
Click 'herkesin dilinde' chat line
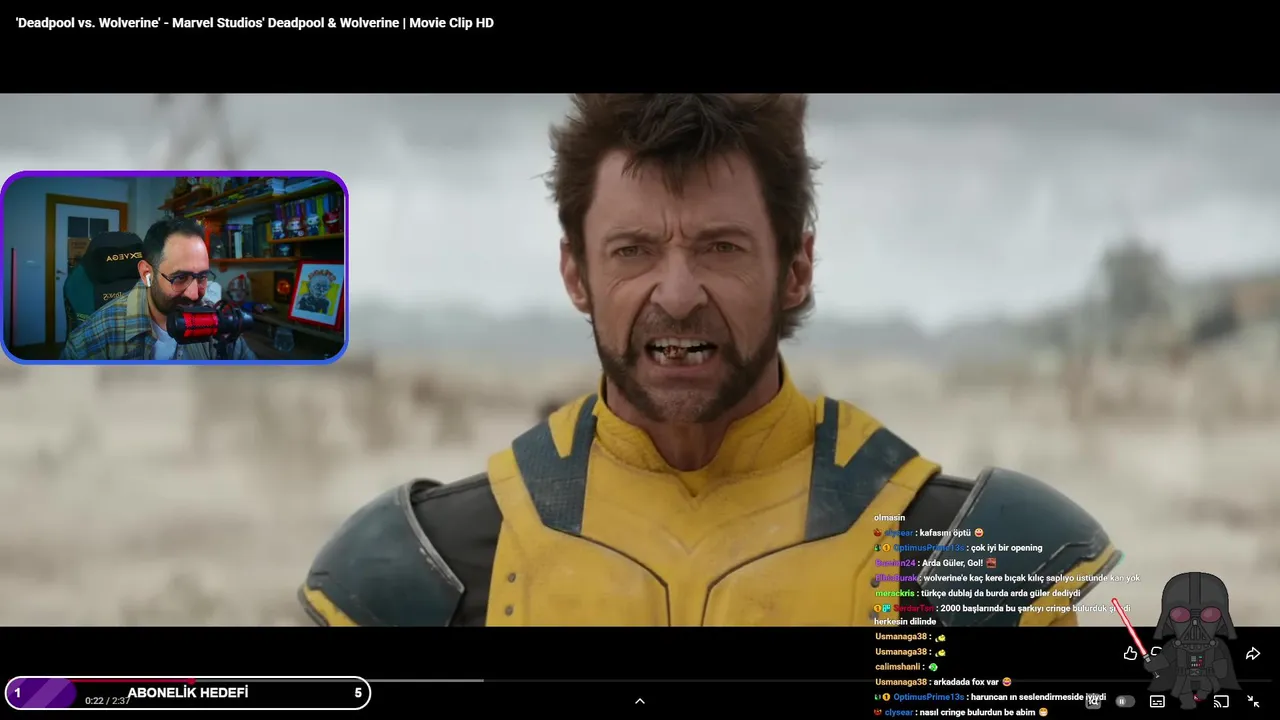click(x=905, y=622)
